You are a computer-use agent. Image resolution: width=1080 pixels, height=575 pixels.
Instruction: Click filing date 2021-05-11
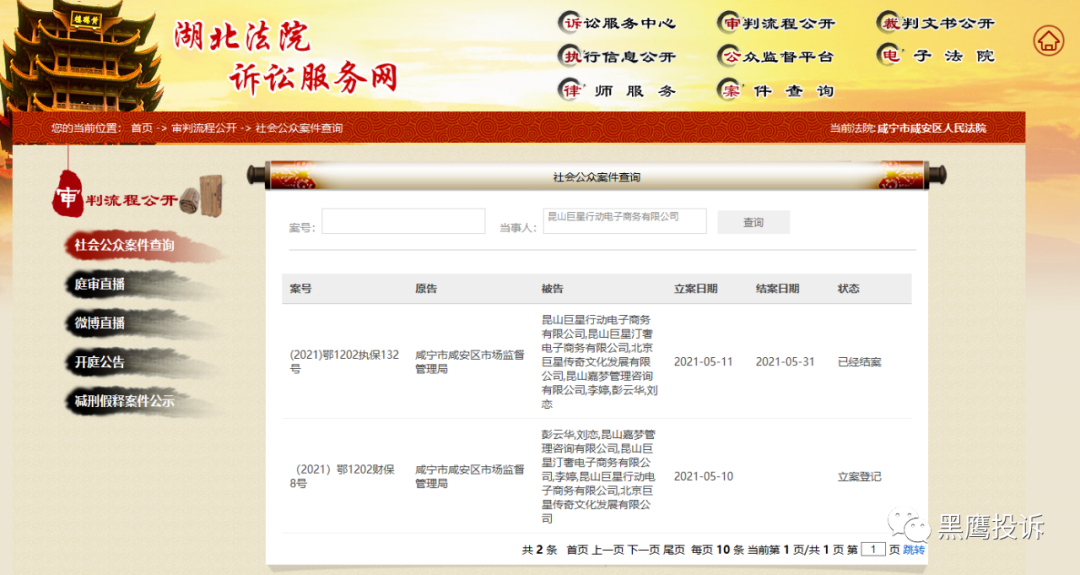pyautogui.click(x=703, y=362)
